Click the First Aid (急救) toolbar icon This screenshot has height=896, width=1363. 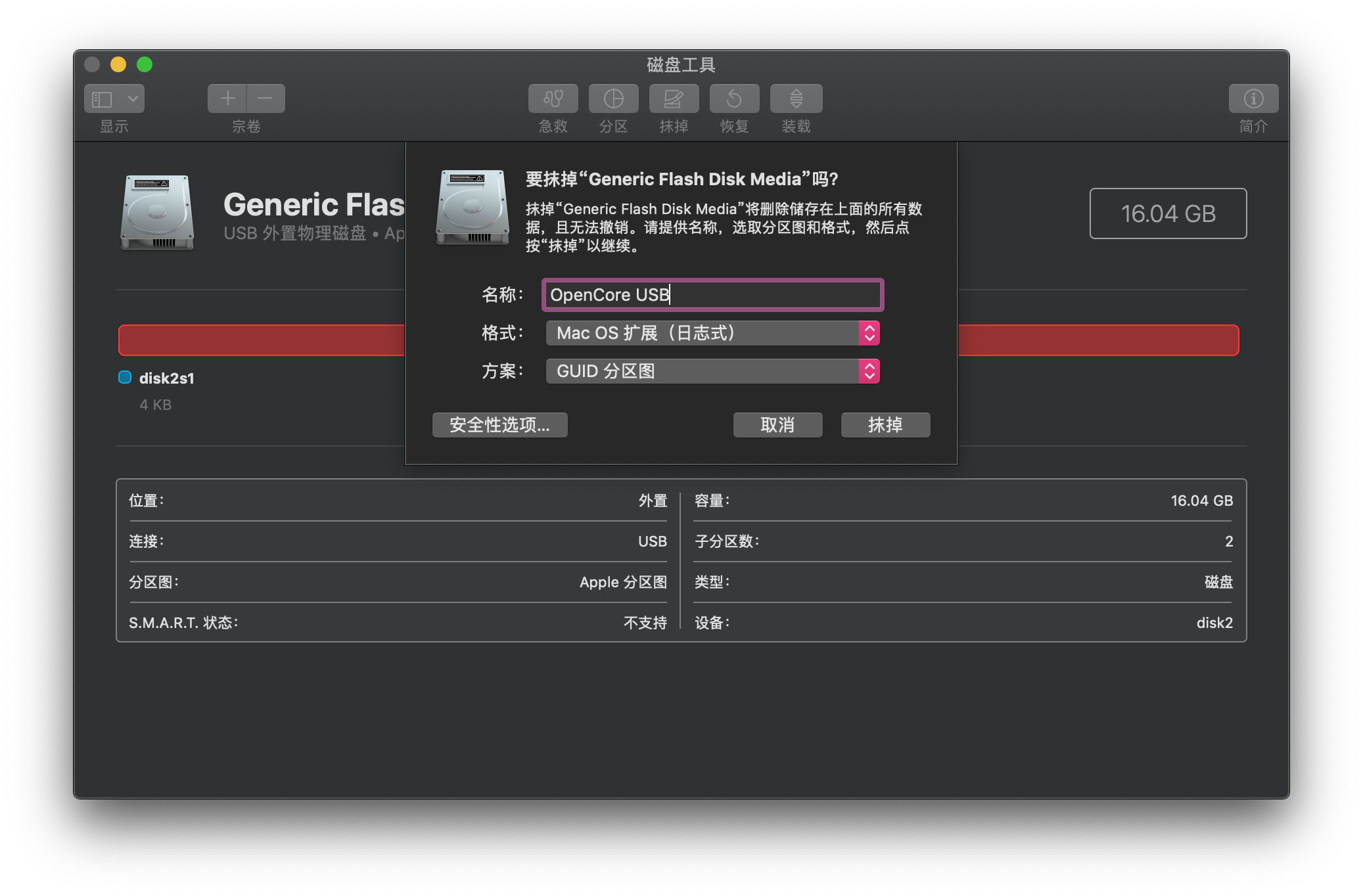[x=553, y=99]
